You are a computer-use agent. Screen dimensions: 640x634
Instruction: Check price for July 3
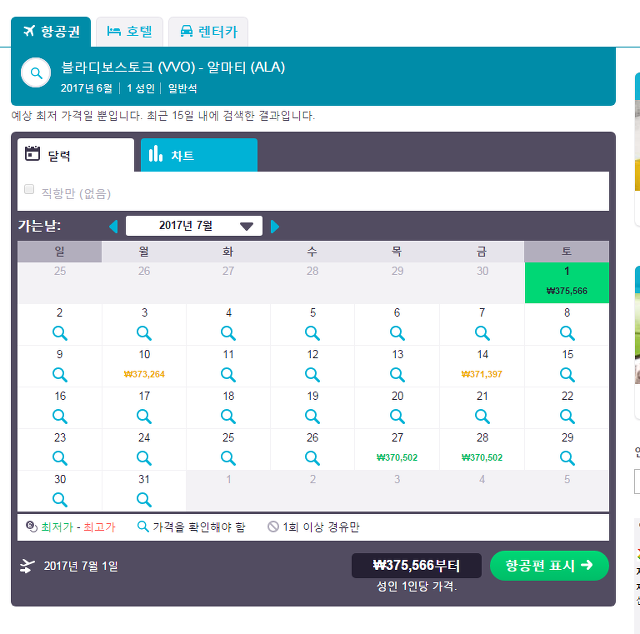[x=144, y=333]
